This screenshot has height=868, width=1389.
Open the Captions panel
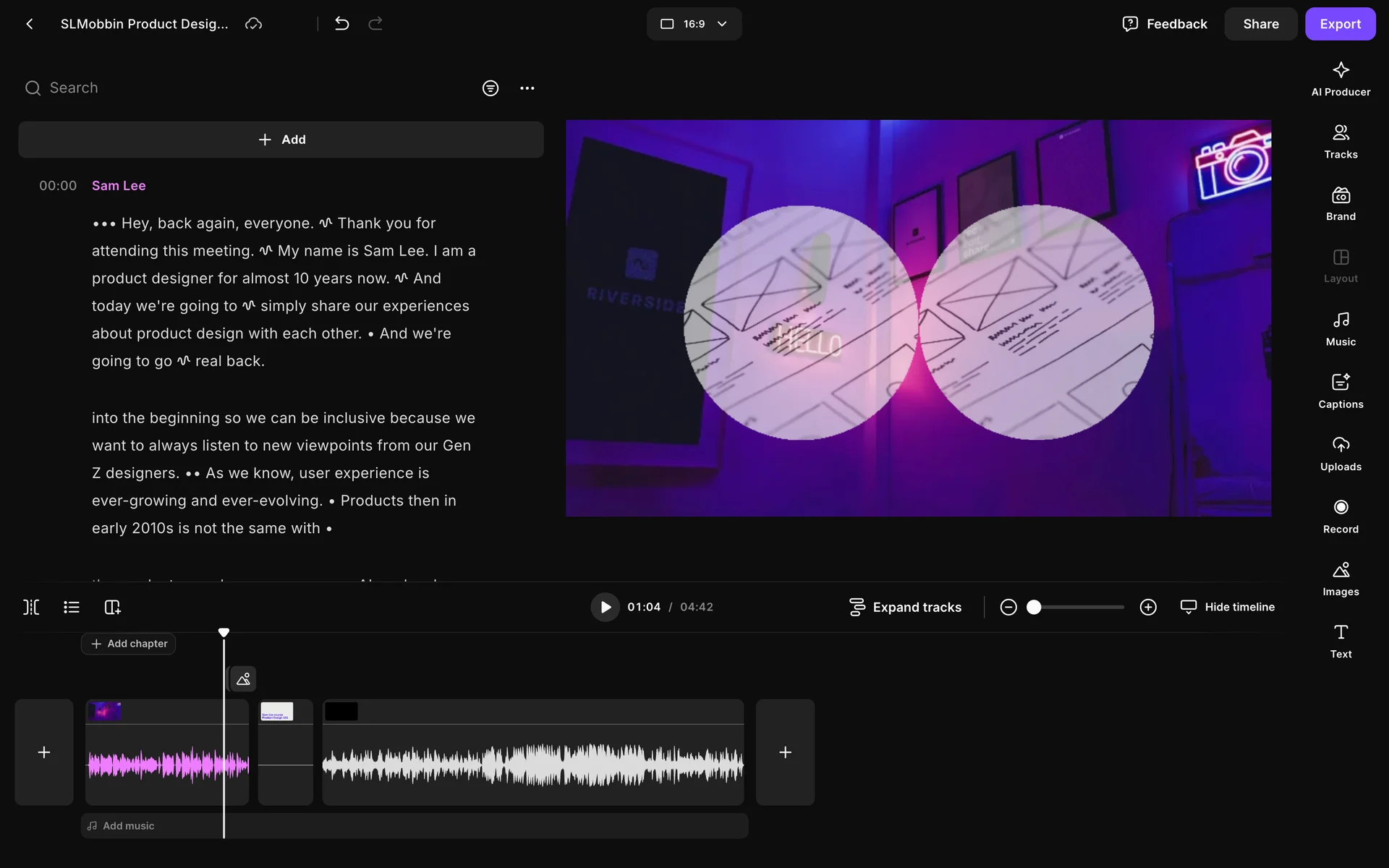coord(1340,391)
